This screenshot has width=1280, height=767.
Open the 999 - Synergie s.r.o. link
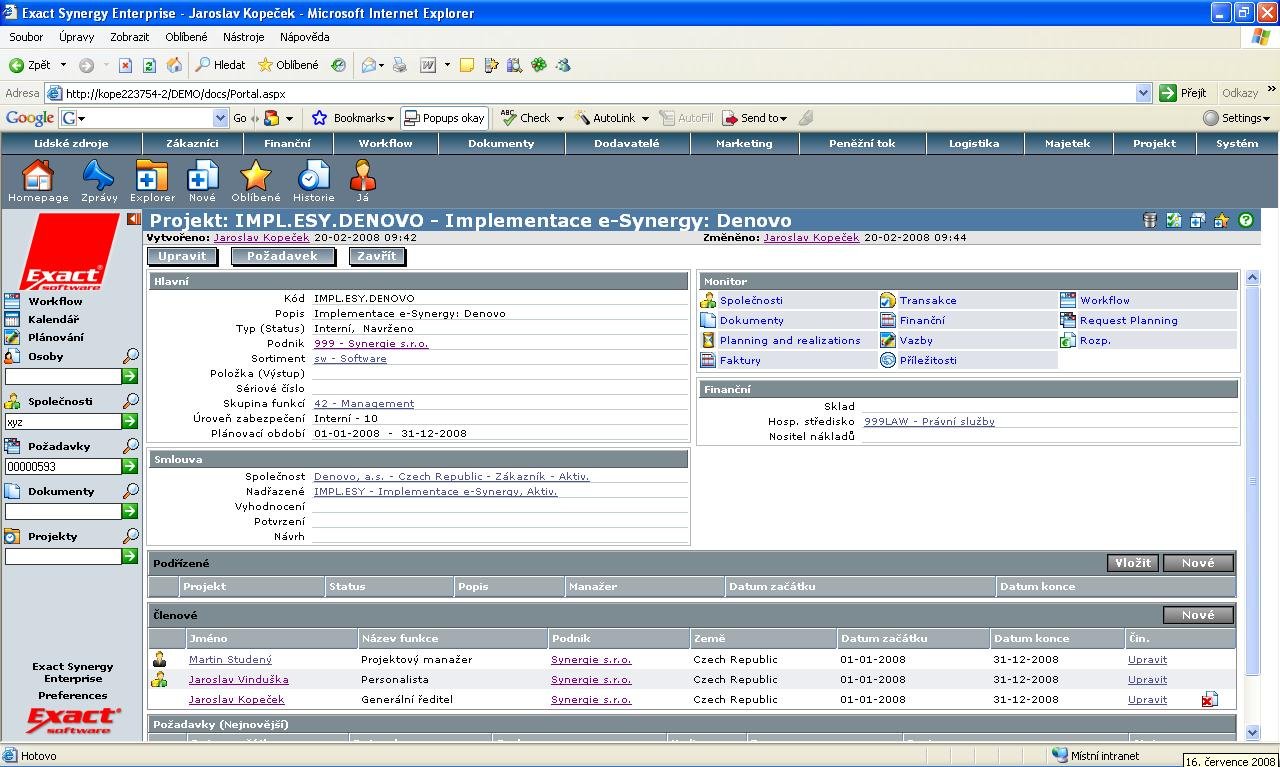point(371,343)
